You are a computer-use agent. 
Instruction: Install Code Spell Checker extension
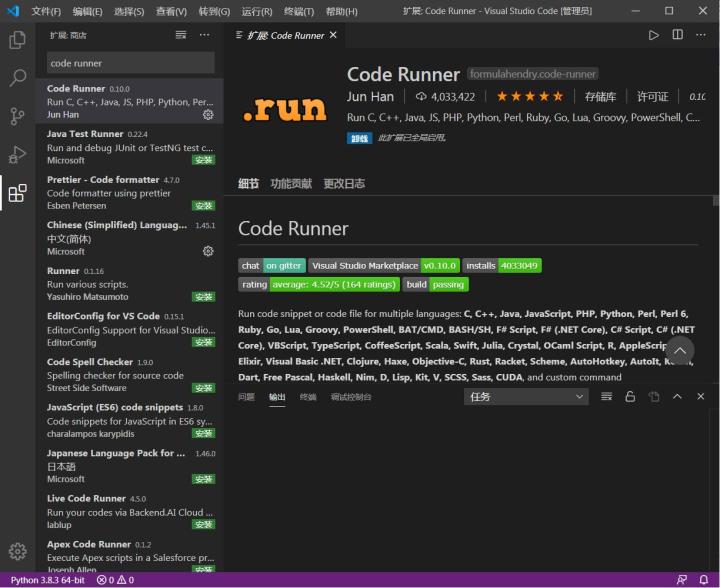(203, 388)
